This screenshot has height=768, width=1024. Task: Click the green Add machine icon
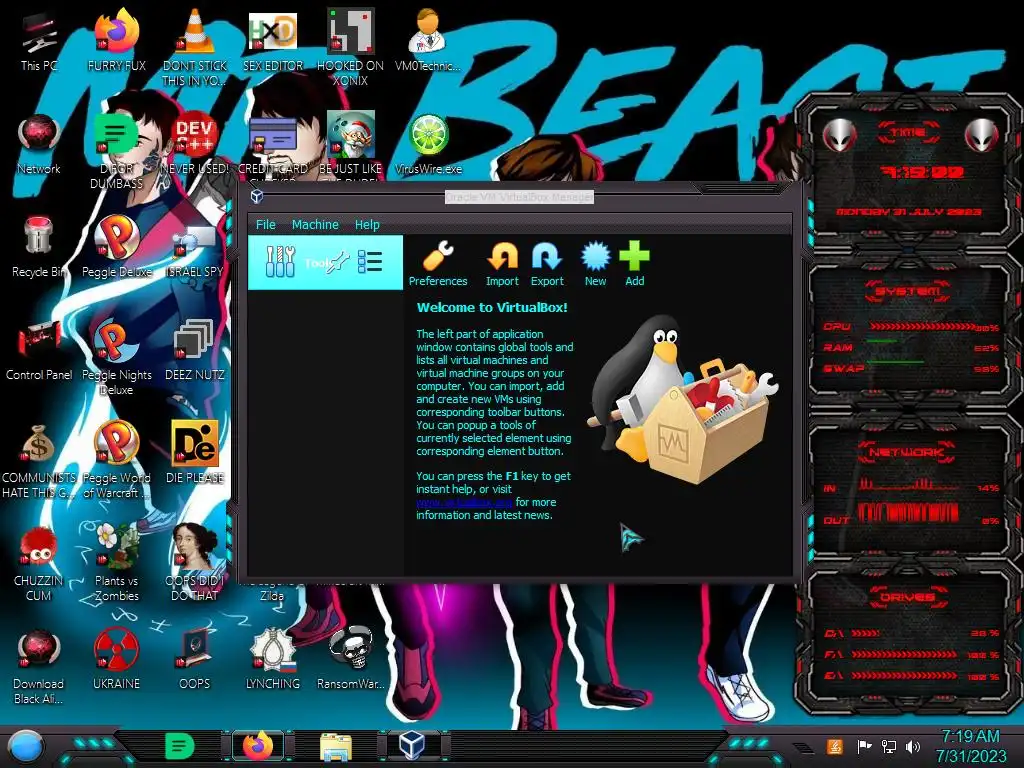[634, 264]
